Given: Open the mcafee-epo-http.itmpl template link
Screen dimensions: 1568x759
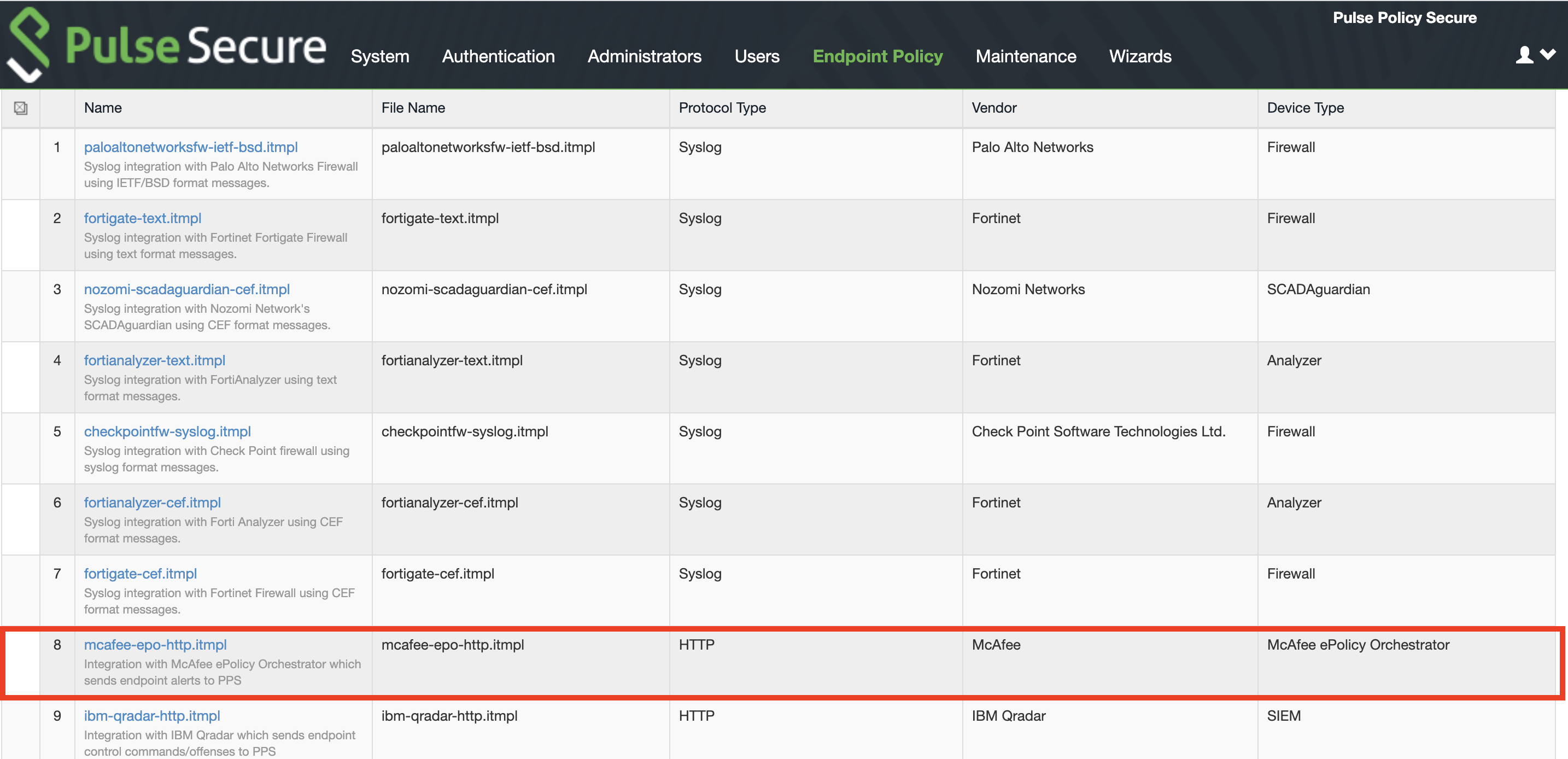Looking at the screenshot, I should tap(155, 645).
